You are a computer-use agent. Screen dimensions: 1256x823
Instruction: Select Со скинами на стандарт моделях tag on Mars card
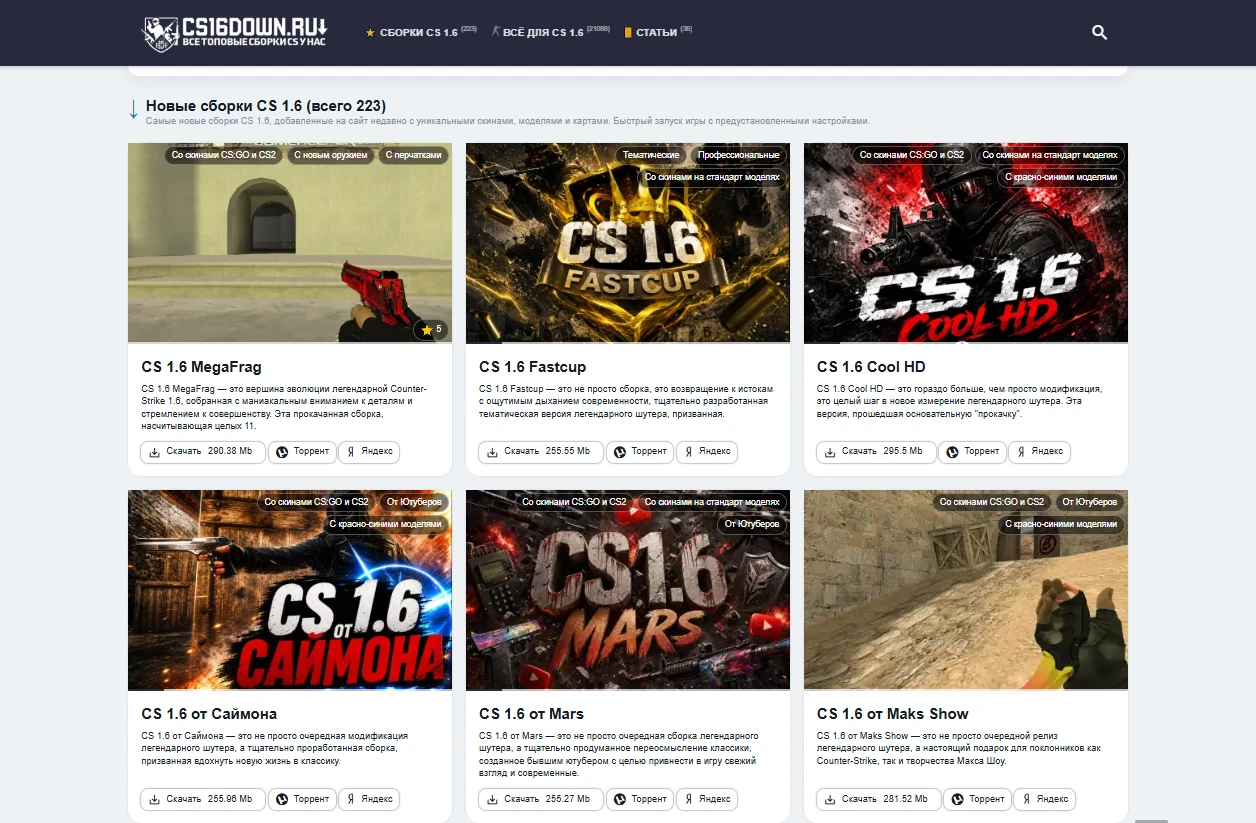tap(712, 502)
